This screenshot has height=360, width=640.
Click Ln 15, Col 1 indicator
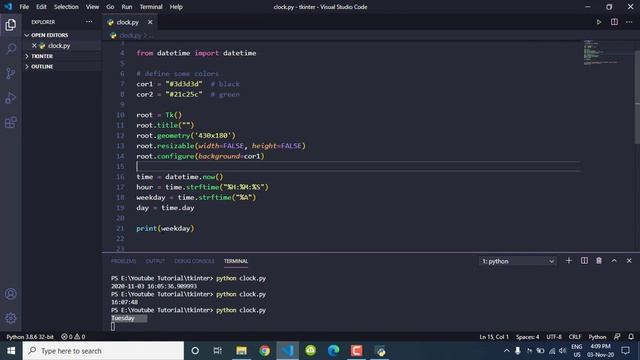[x=494, y=337]
